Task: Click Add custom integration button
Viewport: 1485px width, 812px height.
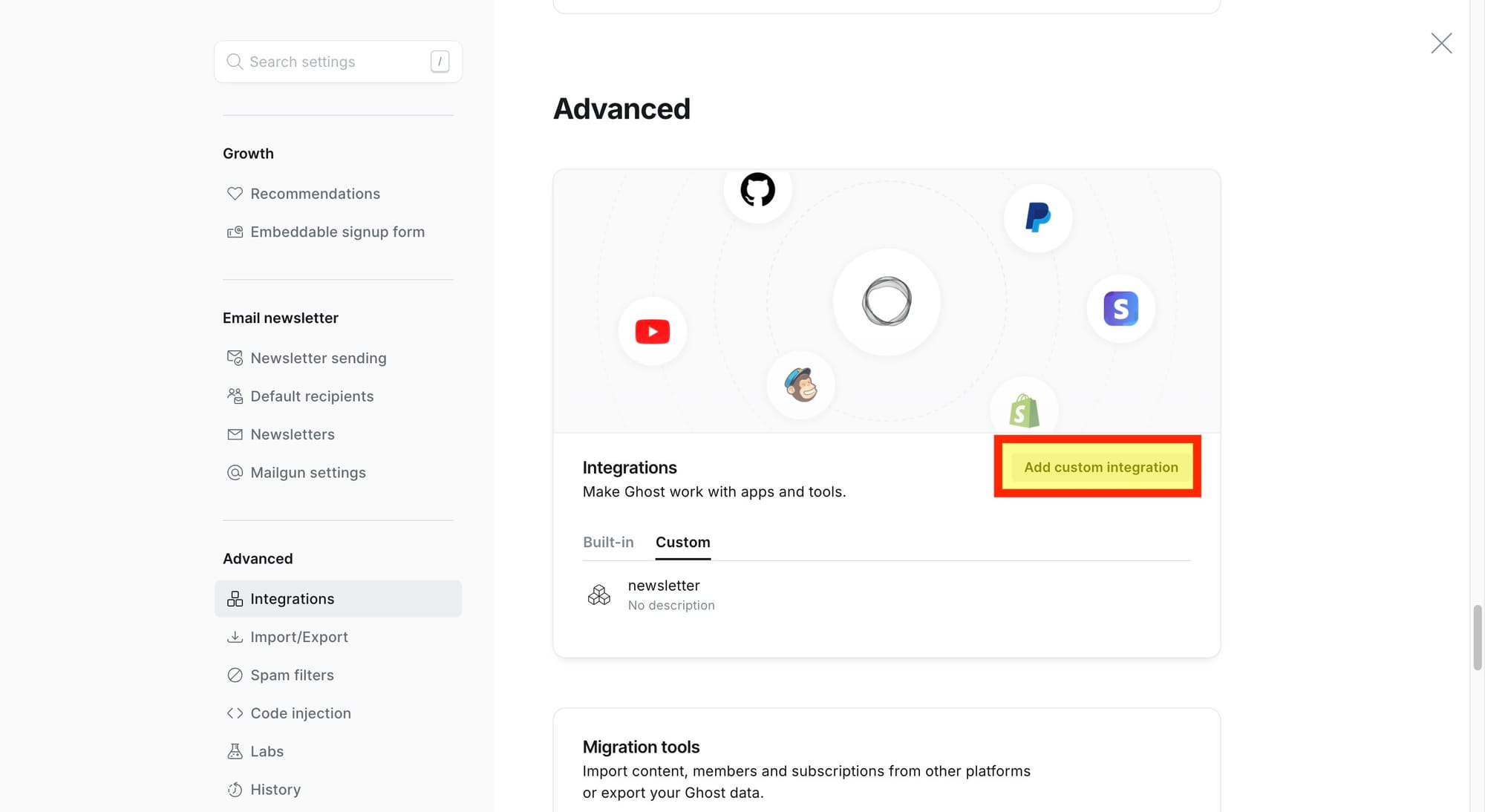Action: [x=1101, y=467]
